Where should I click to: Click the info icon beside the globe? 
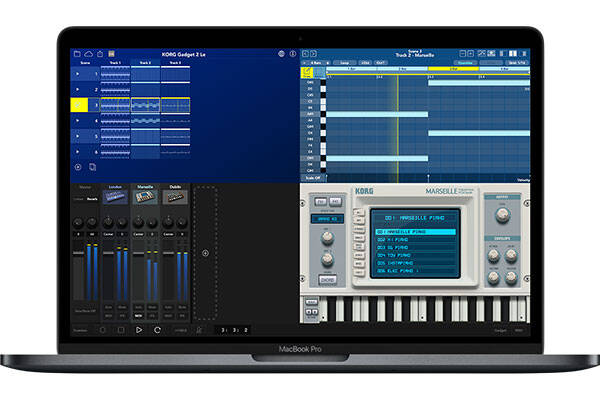pos(293,54)
